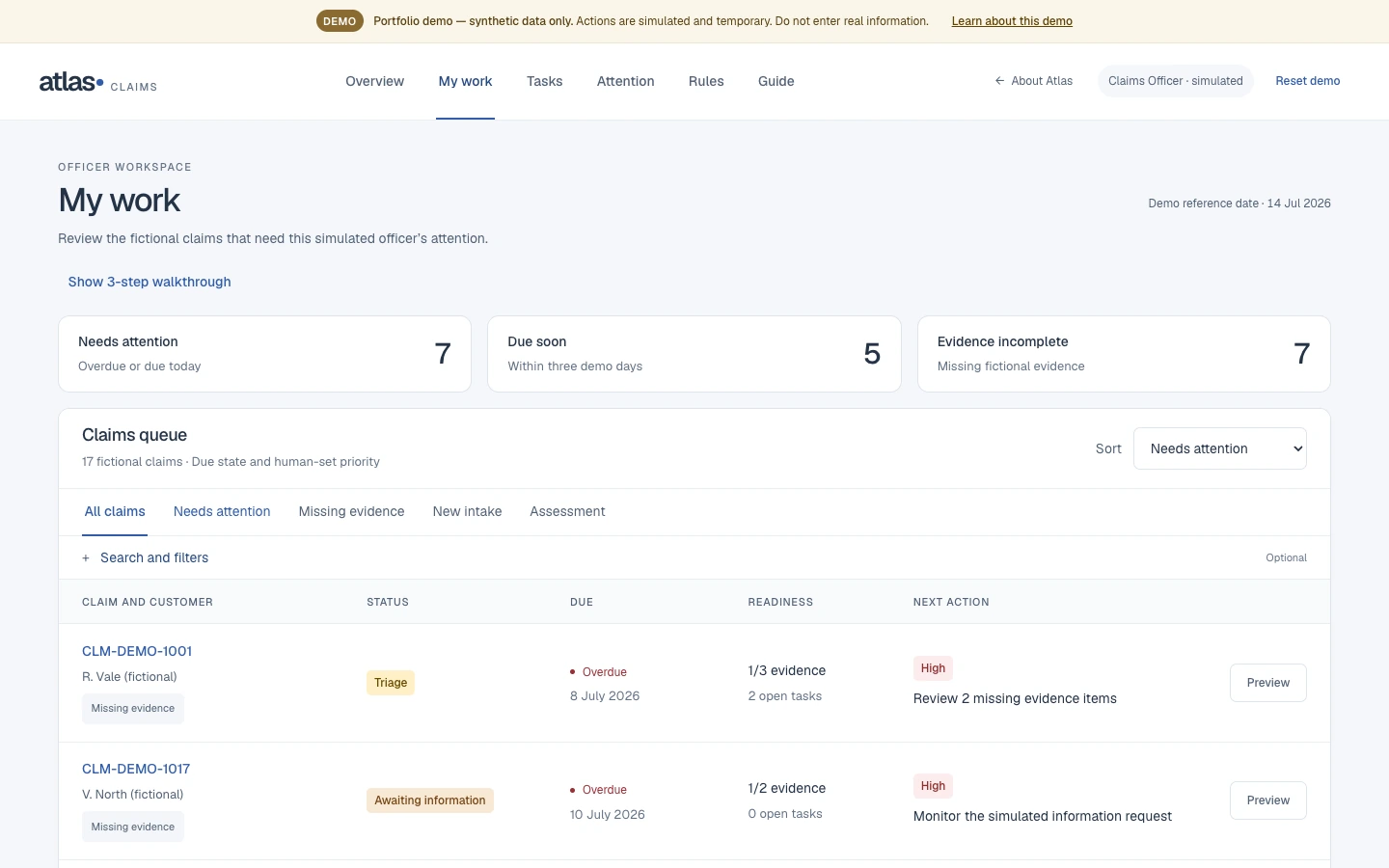Viewport: 1389px width, 868px height.
Task: Open the My work nav item
Action: tap(466, 81)
